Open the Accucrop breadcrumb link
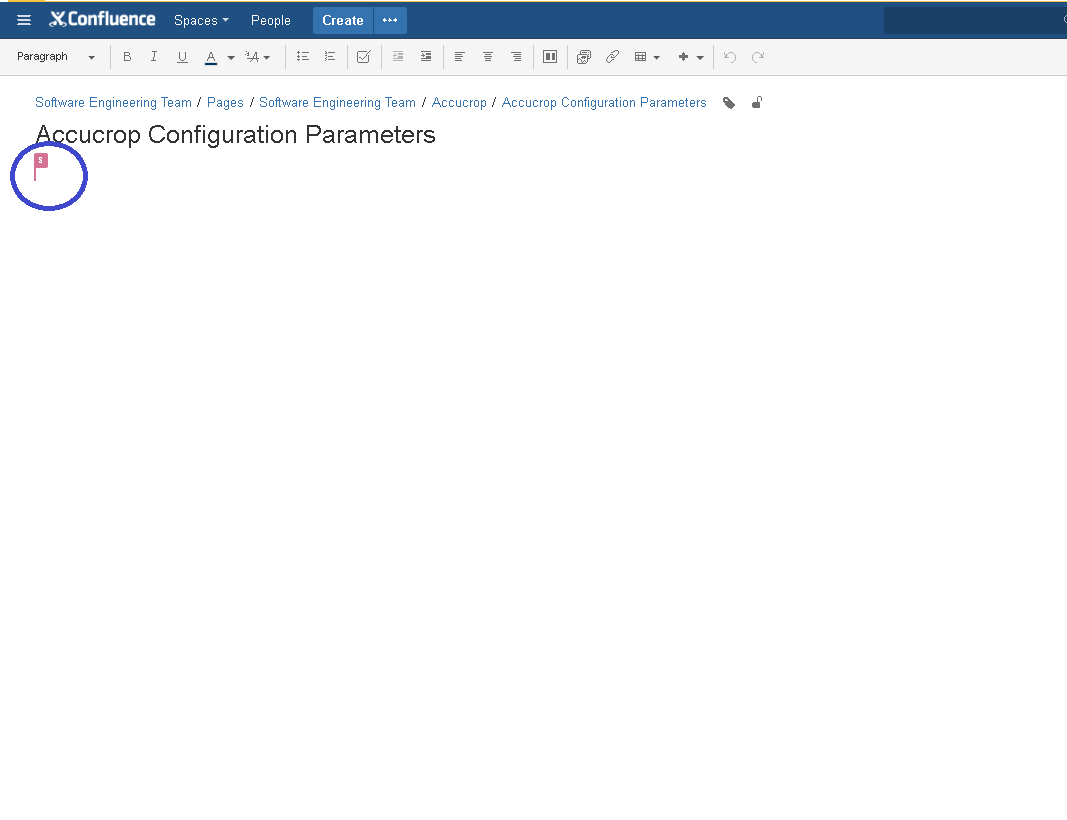Screen dimensions: 1067x820 (x=459, y=103)
